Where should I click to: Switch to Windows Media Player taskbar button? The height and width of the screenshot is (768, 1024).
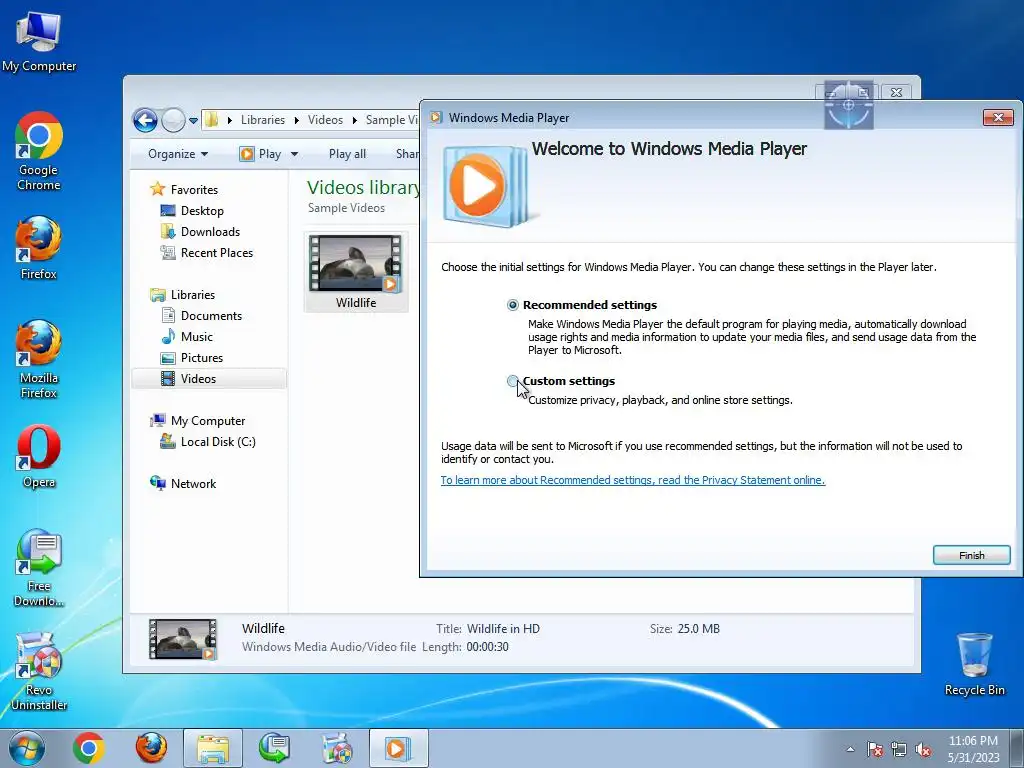point(398,748)
